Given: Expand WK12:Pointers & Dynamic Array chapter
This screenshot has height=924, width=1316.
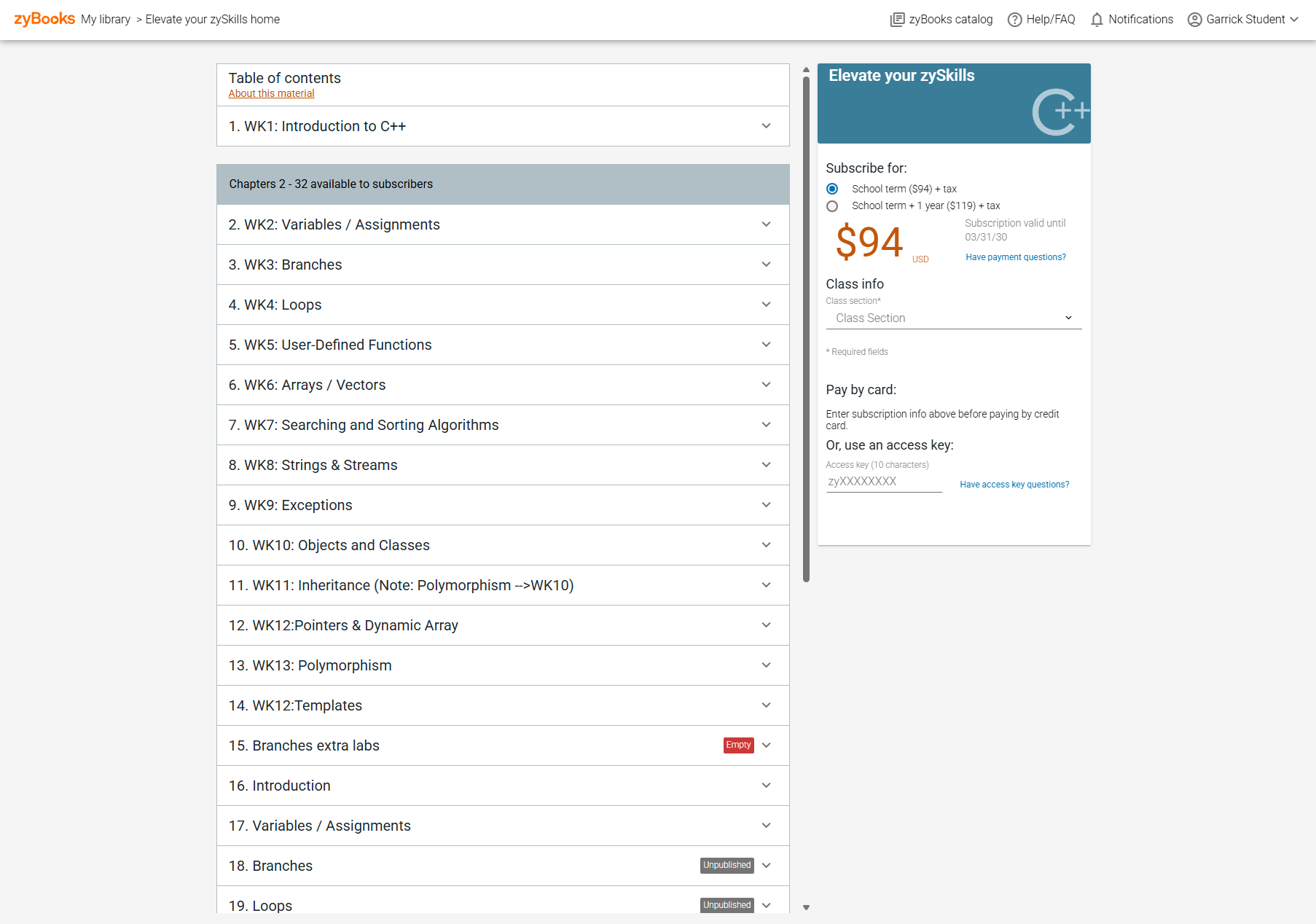Looking at the screenshot, I should click(503, 625).
